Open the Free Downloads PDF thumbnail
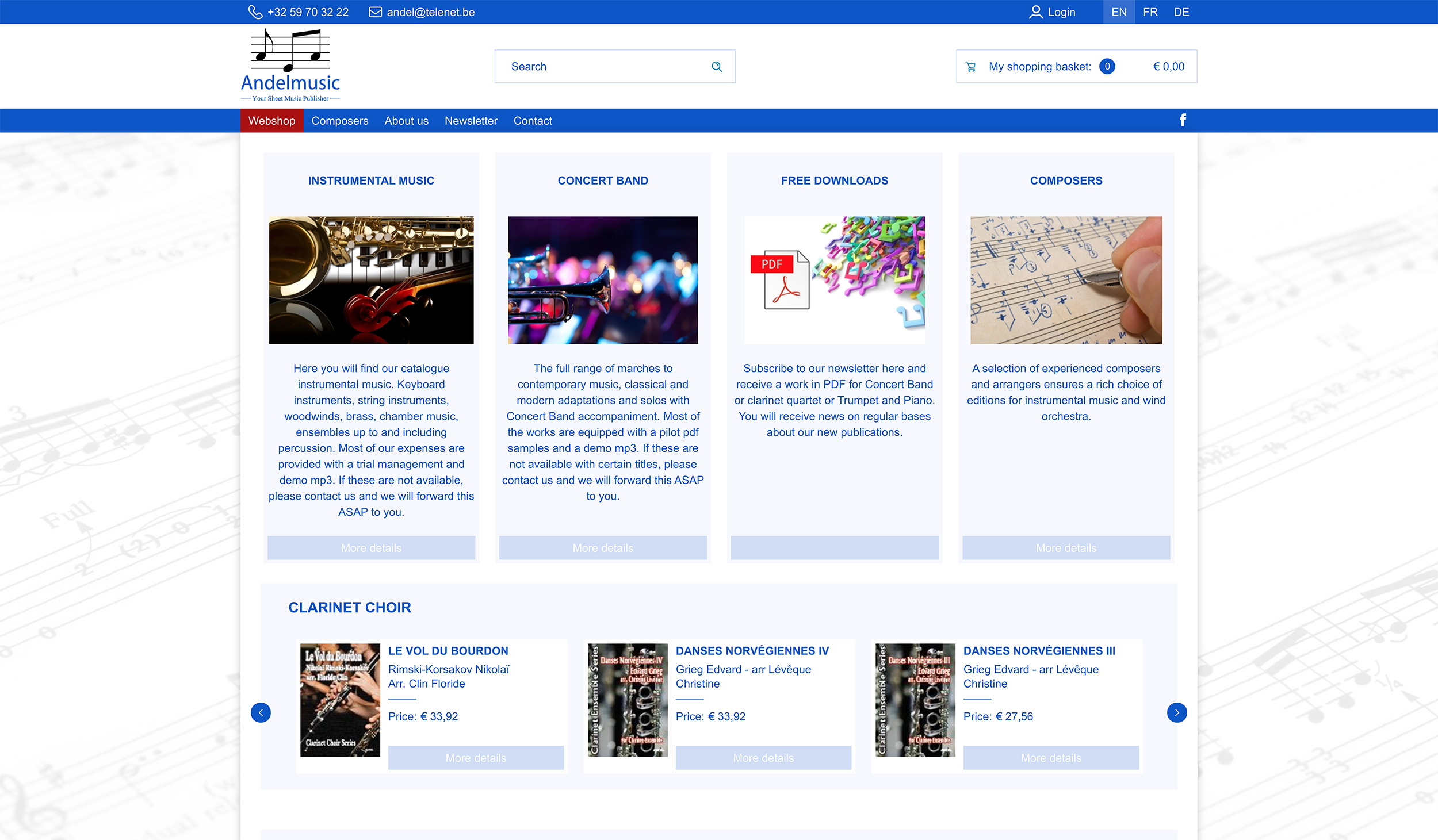 point(834,280)
